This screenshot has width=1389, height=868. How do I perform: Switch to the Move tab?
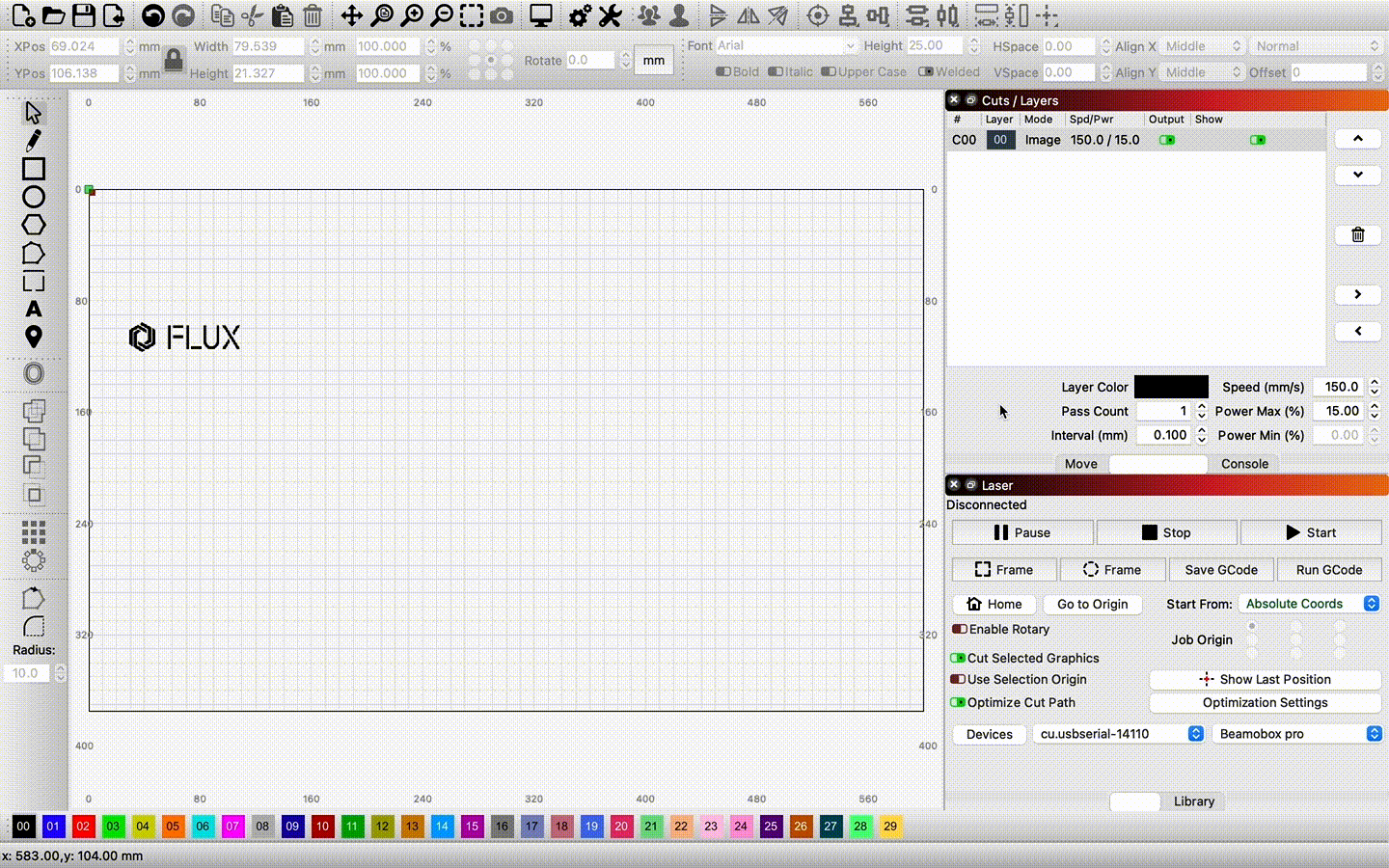pyautogui.click(x=1081, y=464)
